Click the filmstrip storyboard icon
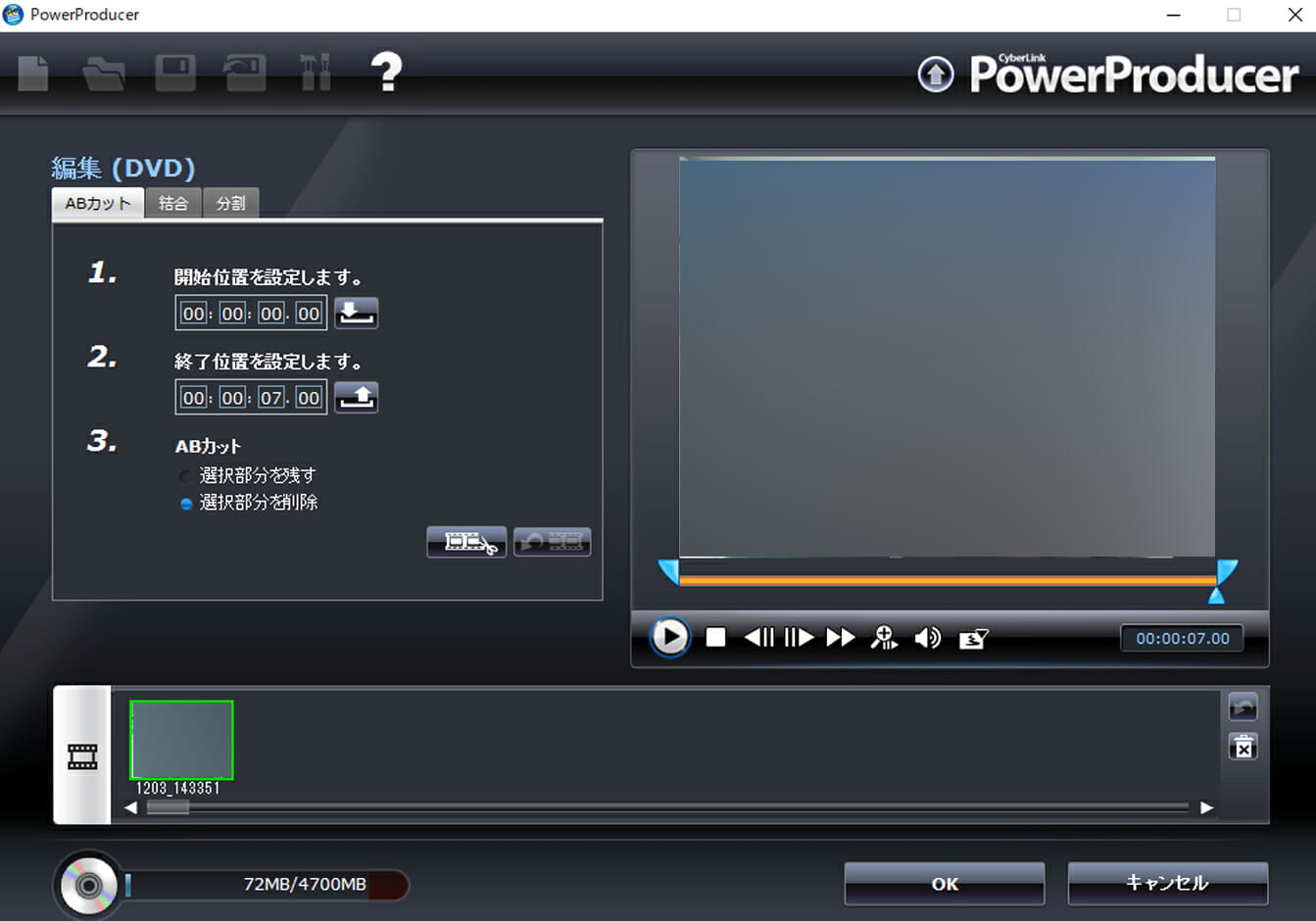Viewport: 1316px width, 921px height. pos(82,756)
